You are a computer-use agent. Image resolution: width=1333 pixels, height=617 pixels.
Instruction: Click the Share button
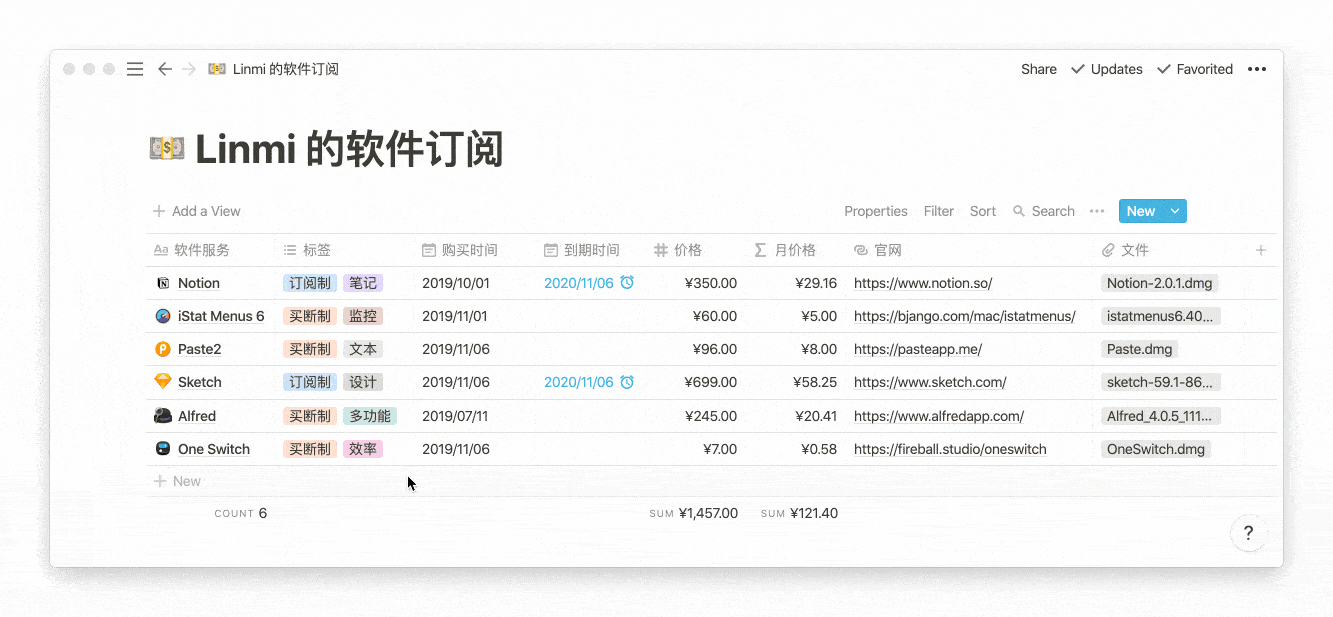tap(1039, 69)
